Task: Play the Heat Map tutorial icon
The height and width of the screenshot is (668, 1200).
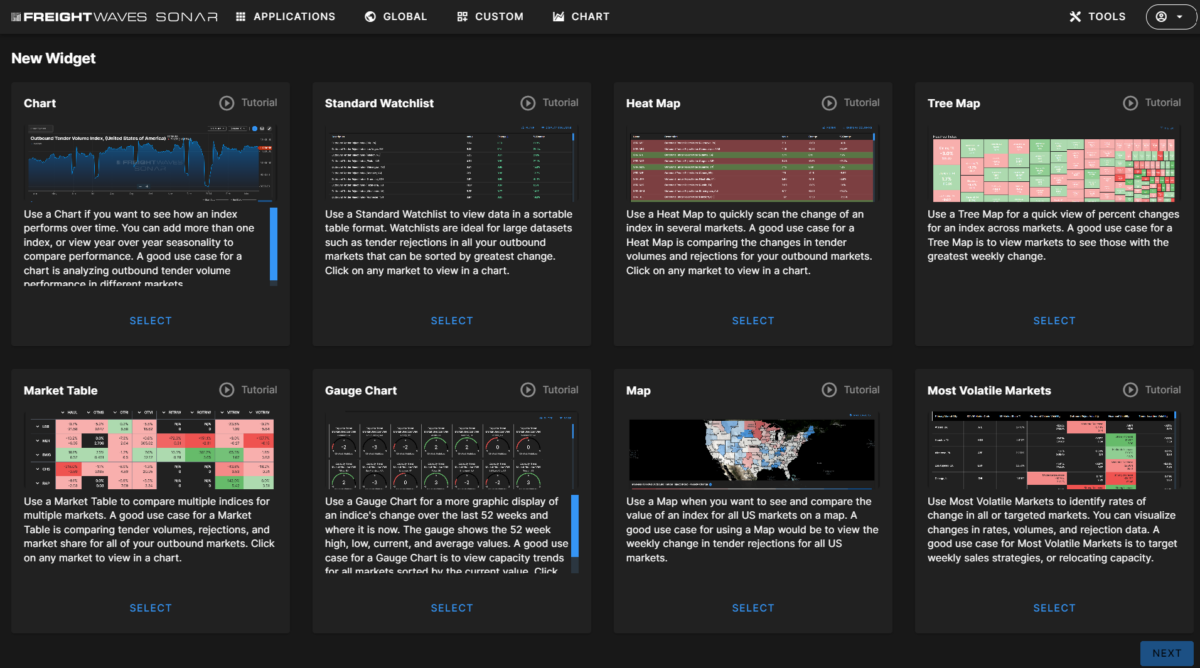Action: [829, 103]
